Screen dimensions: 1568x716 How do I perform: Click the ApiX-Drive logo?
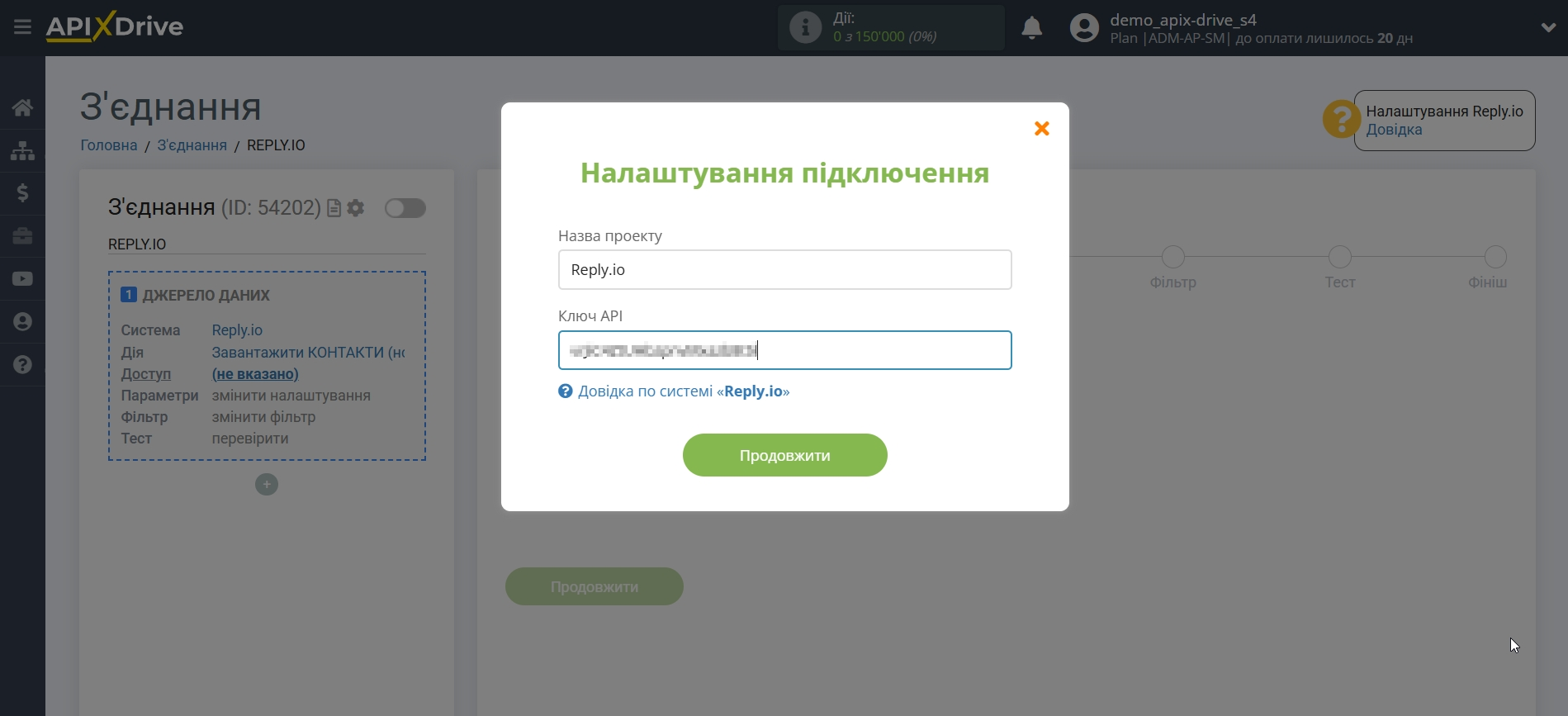[114, 26]
